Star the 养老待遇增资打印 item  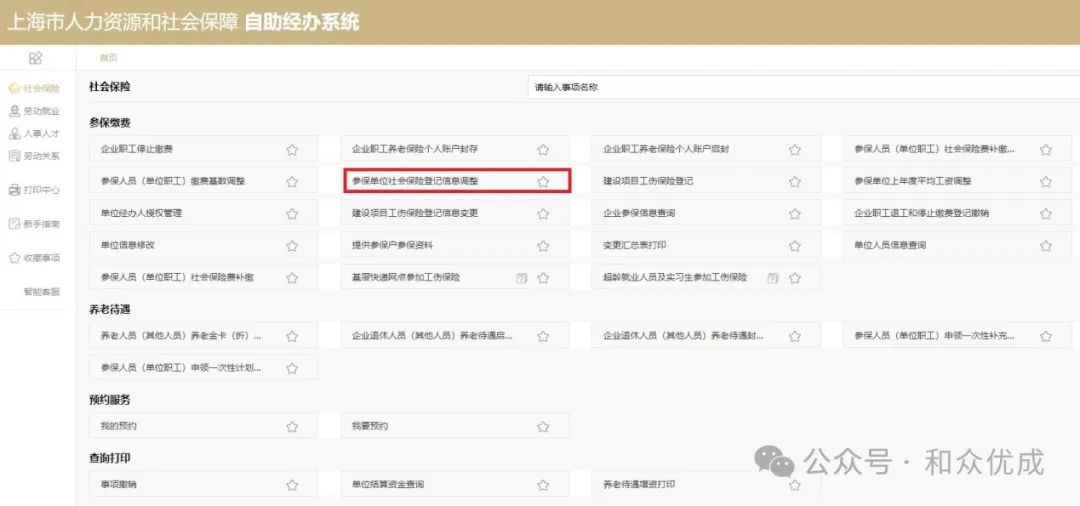coord(795,485)
